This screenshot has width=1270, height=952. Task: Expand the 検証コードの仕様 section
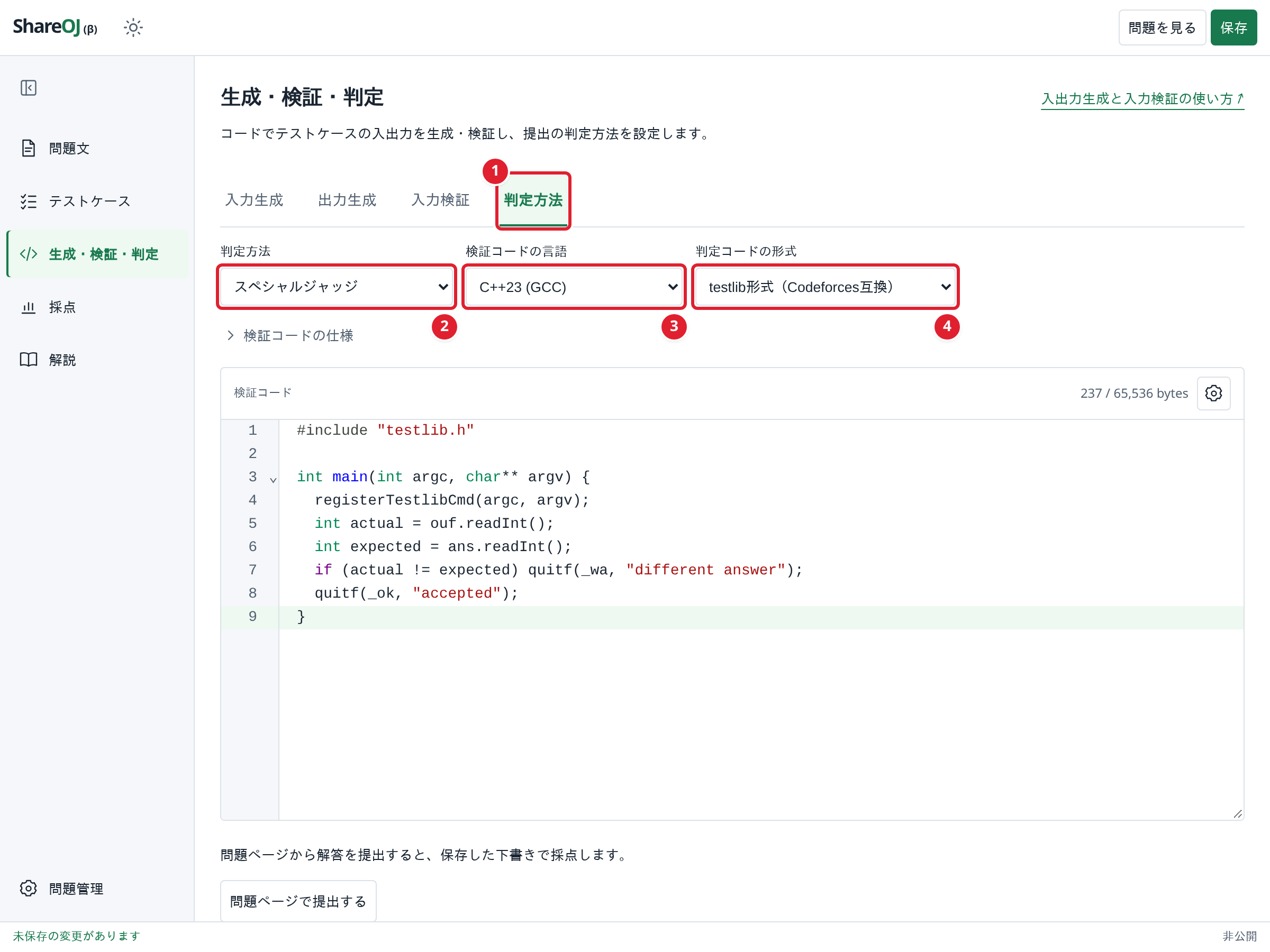pyautogui.click(x=290, y=336)
